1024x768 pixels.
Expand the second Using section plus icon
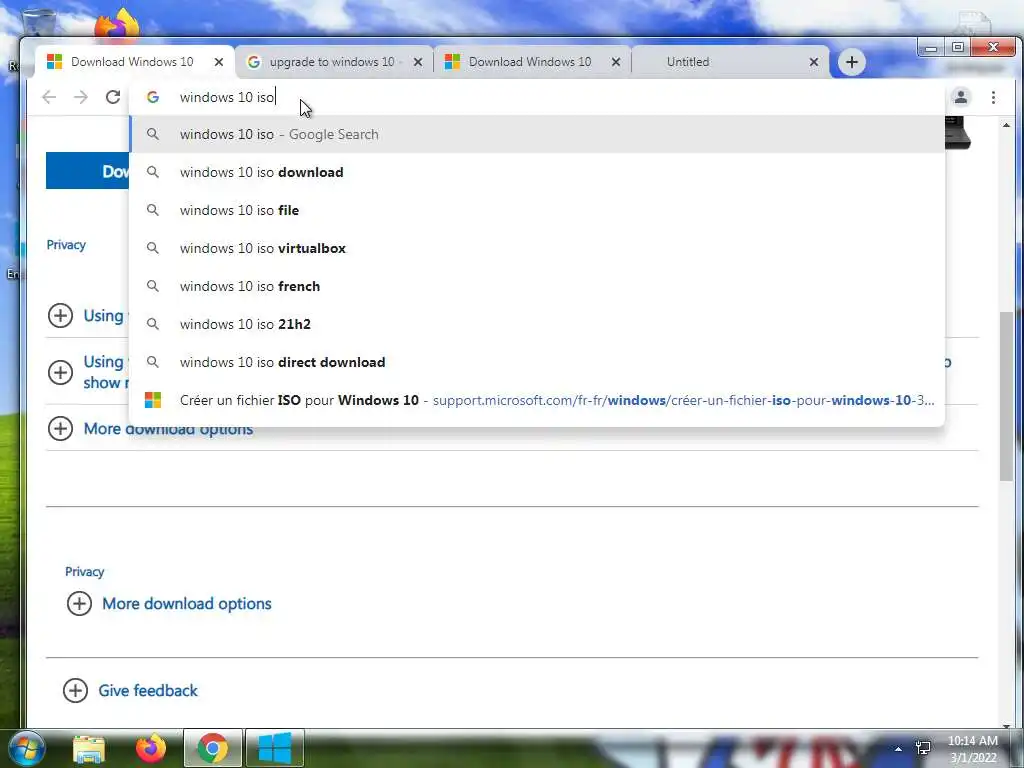click(x=60, y=372)
